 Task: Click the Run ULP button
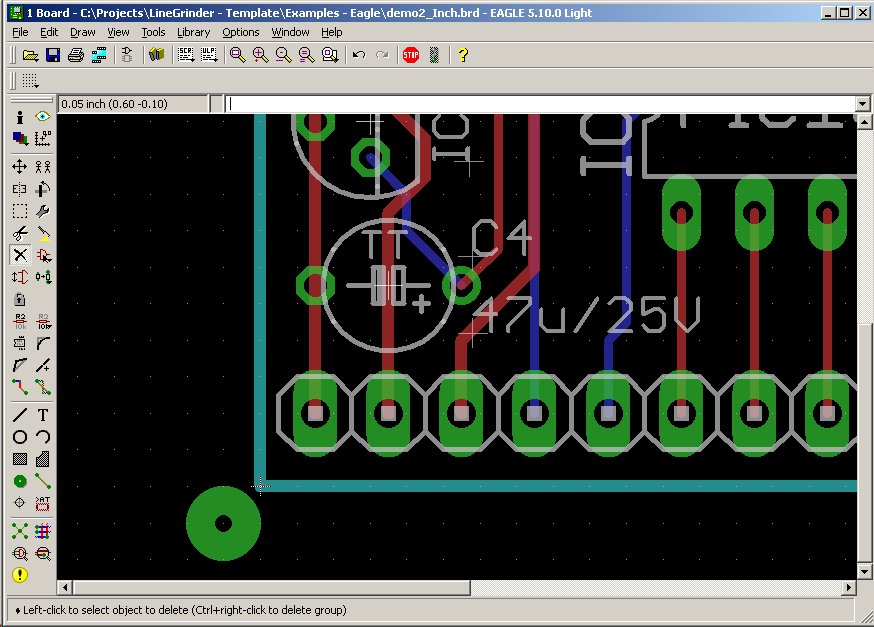coord(209,55)
